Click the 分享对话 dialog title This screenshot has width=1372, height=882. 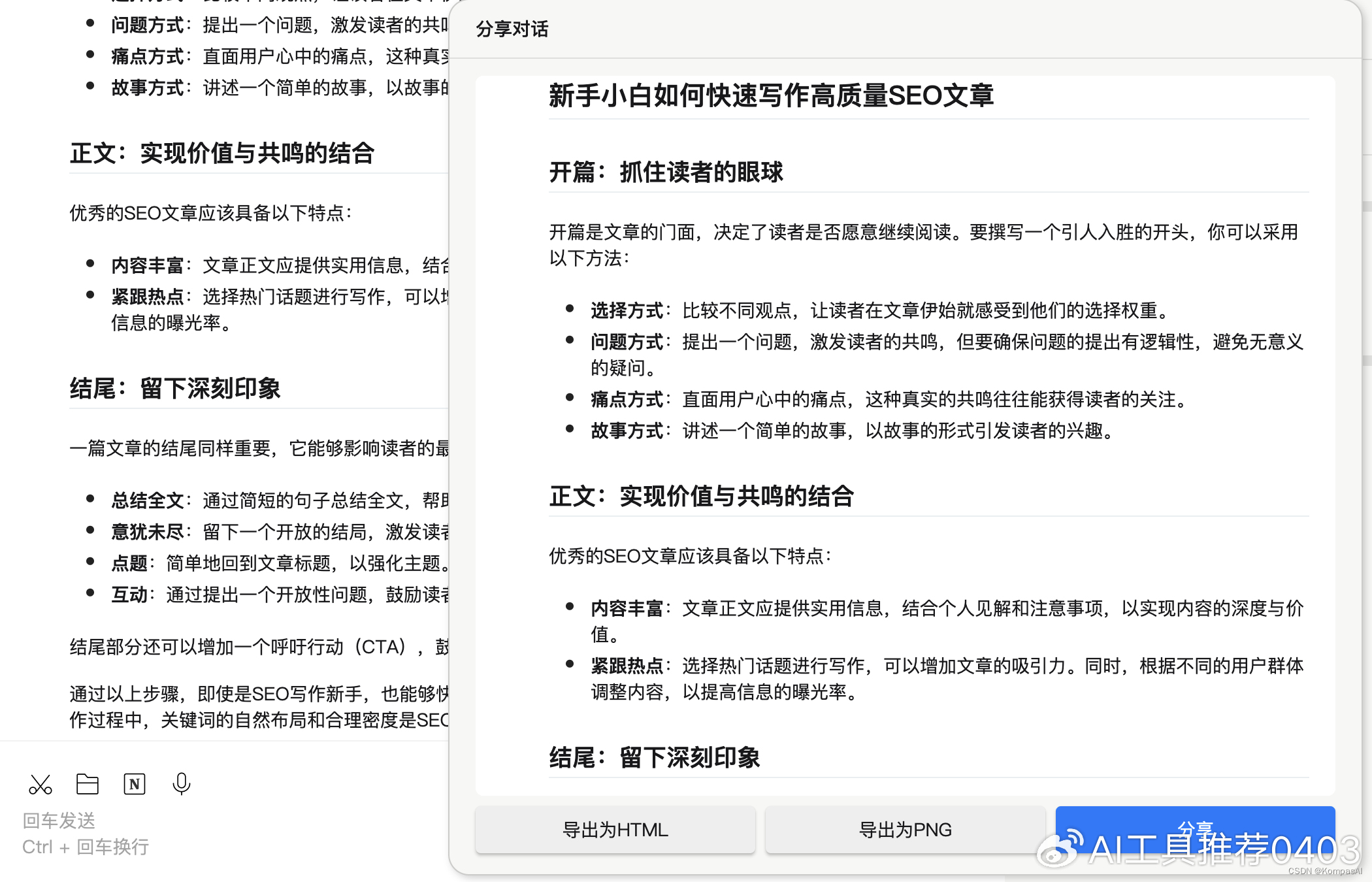click(x=512, y=29)
